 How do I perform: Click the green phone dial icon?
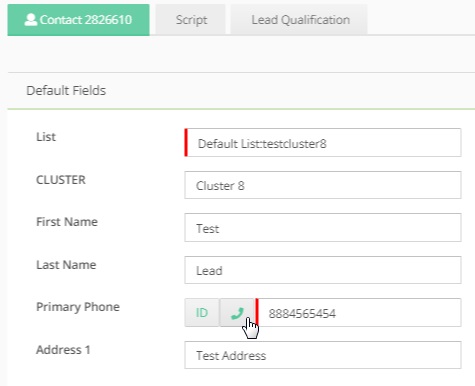(x=237, y=313)
